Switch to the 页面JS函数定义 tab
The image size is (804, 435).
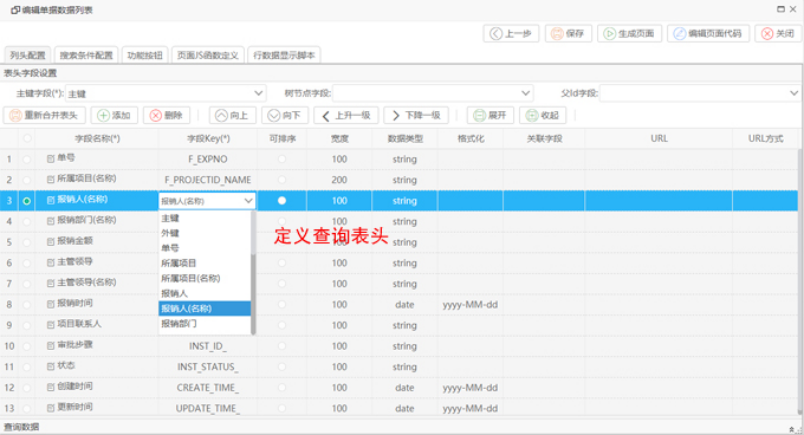[208, 55]
